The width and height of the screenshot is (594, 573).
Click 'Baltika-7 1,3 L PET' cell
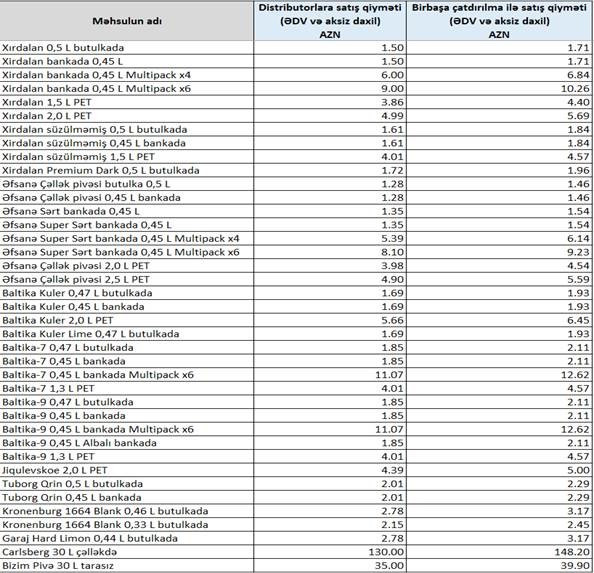pos(127,389)
